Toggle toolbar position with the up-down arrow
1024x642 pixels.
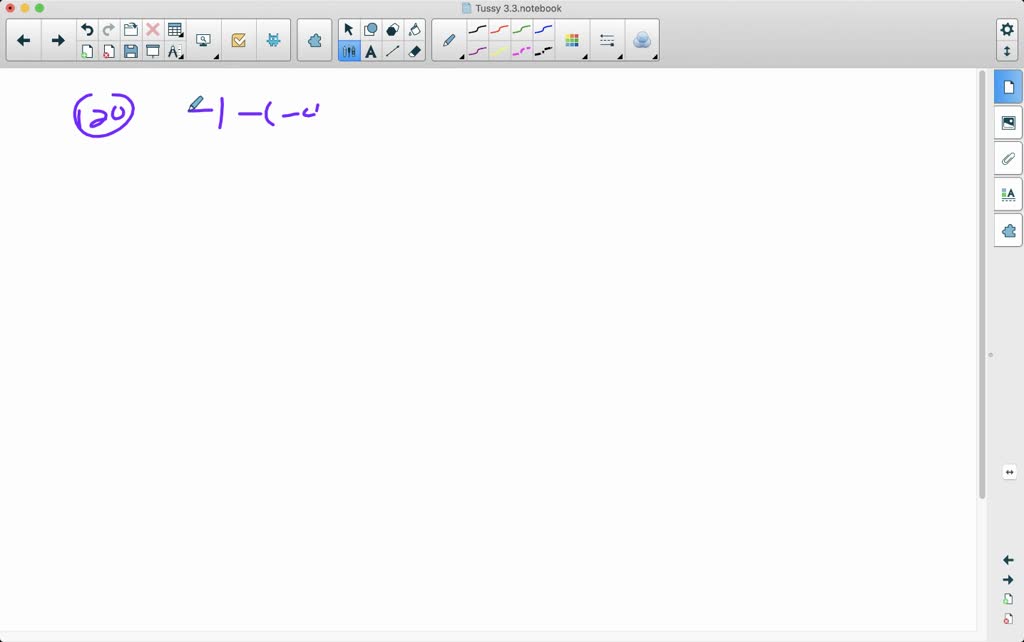[x=1007, y=51]
